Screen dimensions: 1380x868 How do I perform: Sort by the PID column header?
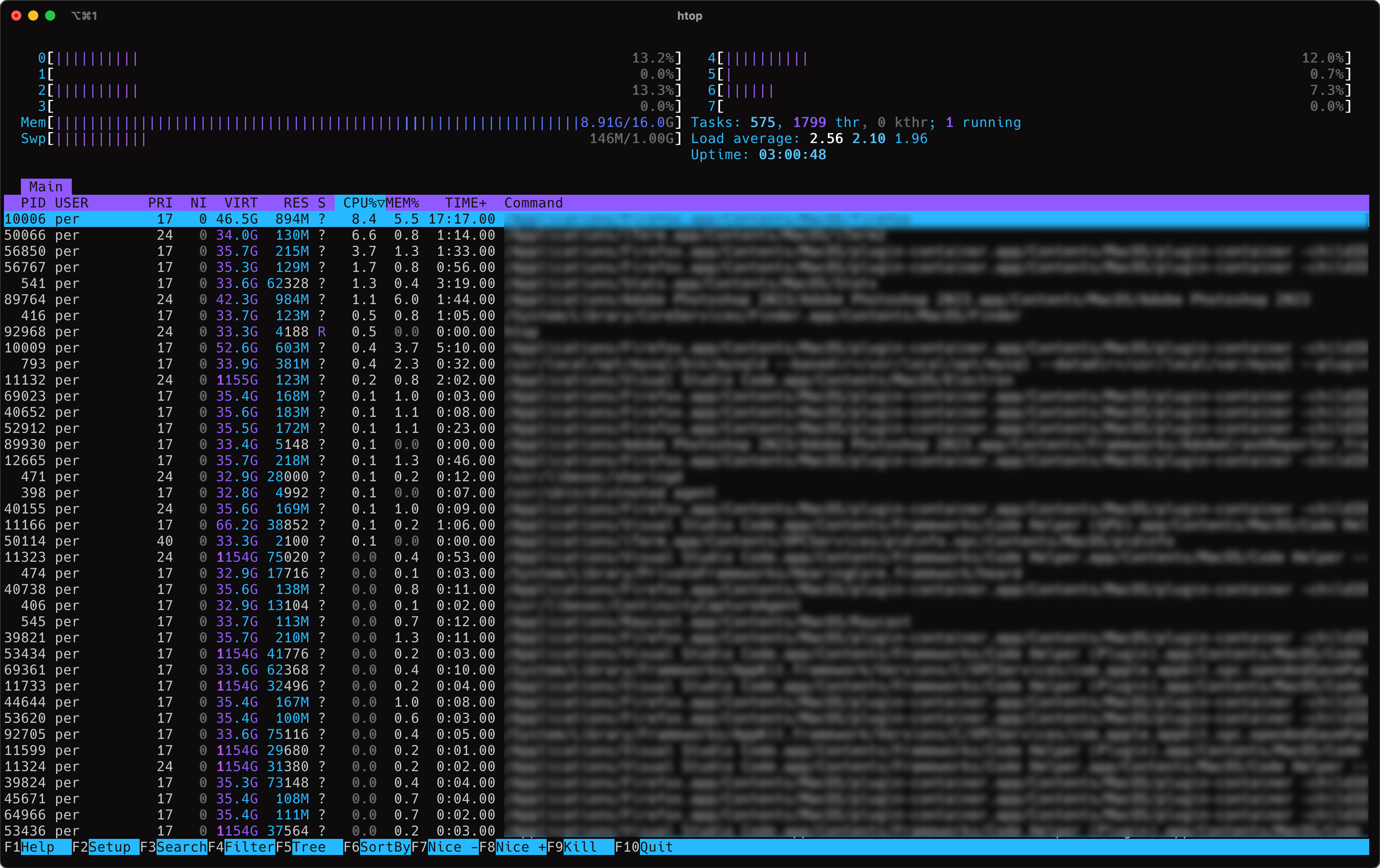pos(33,203)
